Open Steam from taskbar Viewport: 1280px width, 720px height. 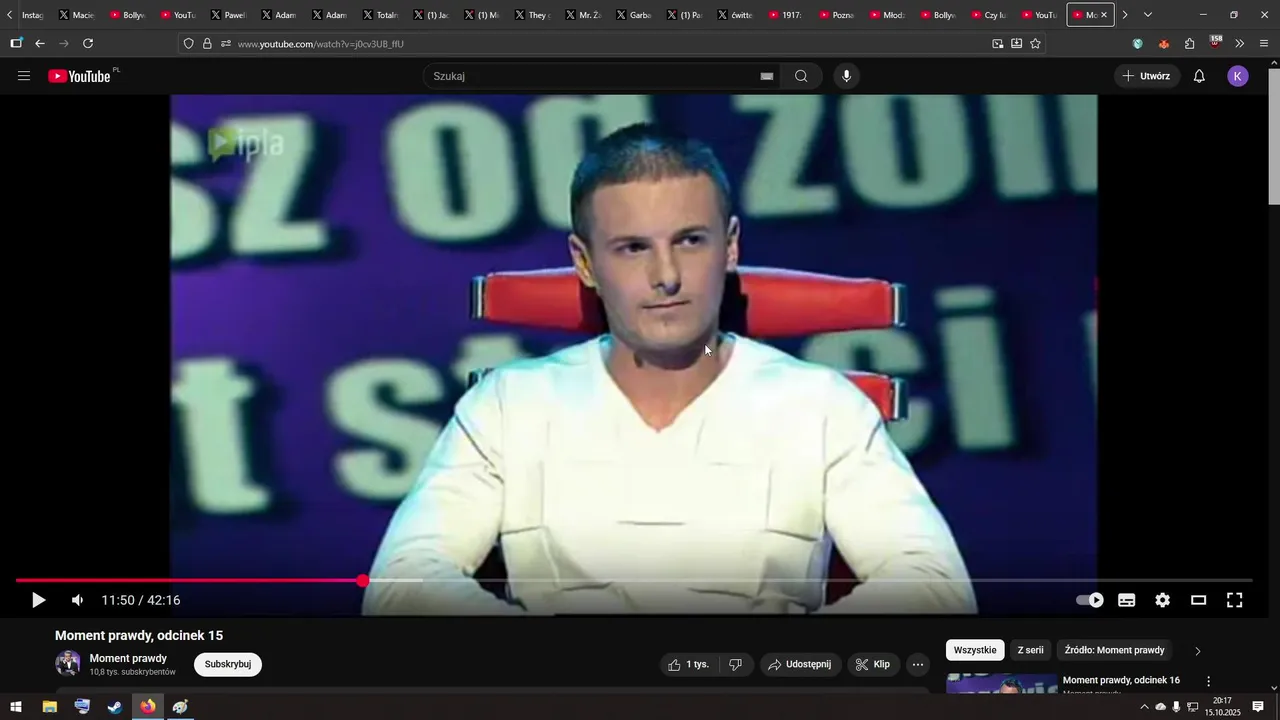pyautogui.click(x=115, y=707)
